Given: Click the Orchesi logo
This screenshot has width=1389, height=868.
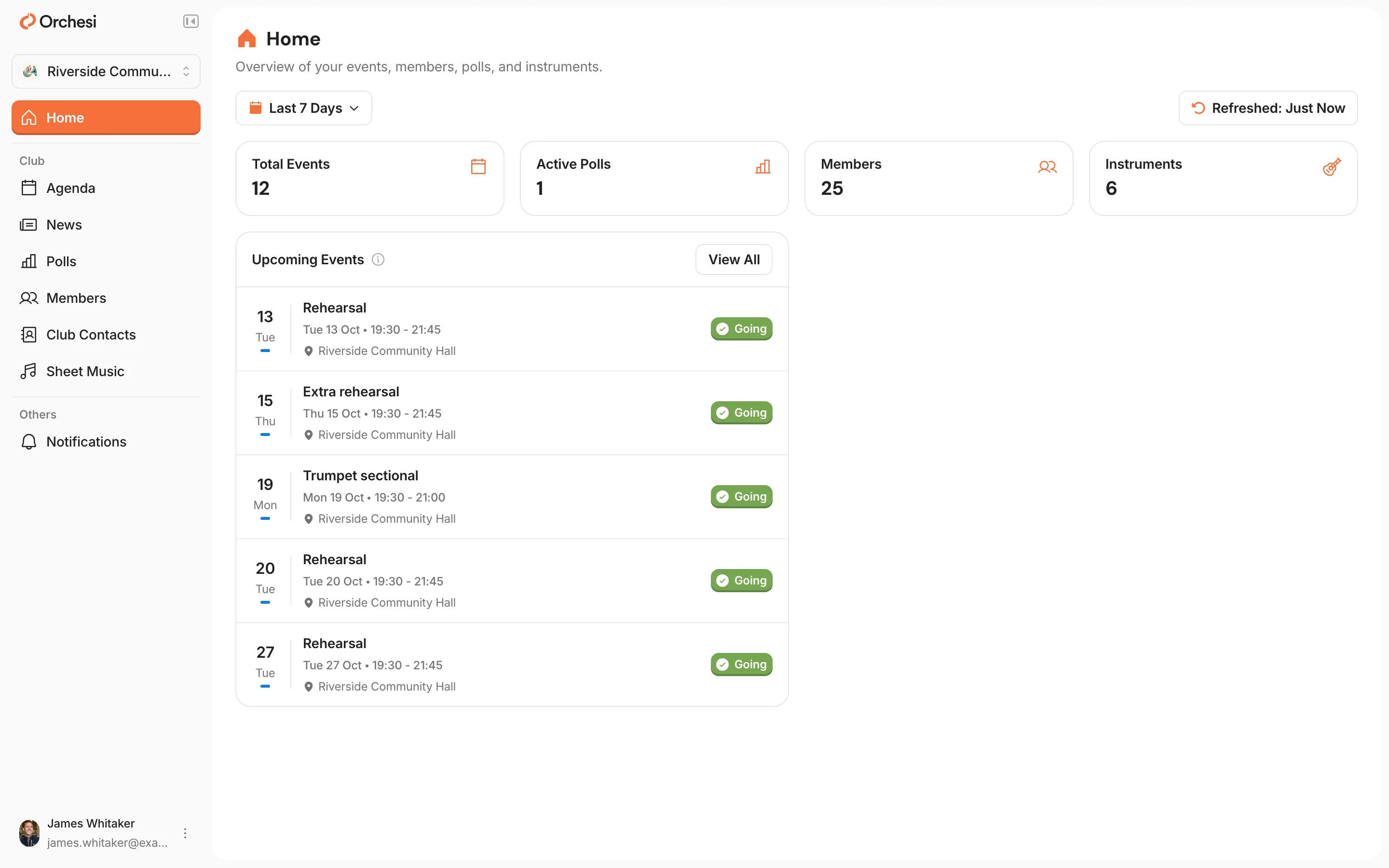Looking at the screenshot, I should [58, 22].
